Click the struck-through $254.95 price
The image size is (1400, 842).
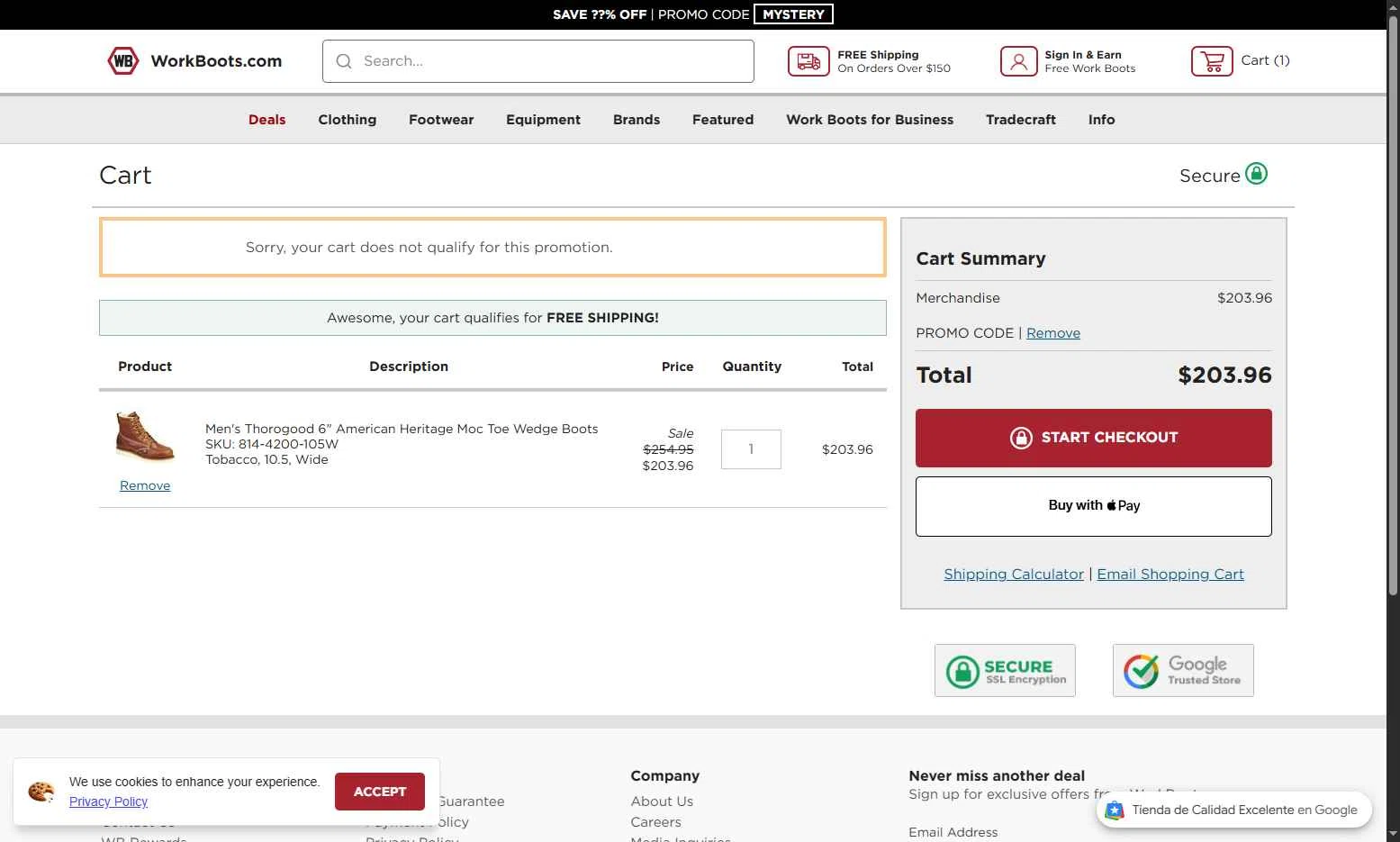coord(668,449)
